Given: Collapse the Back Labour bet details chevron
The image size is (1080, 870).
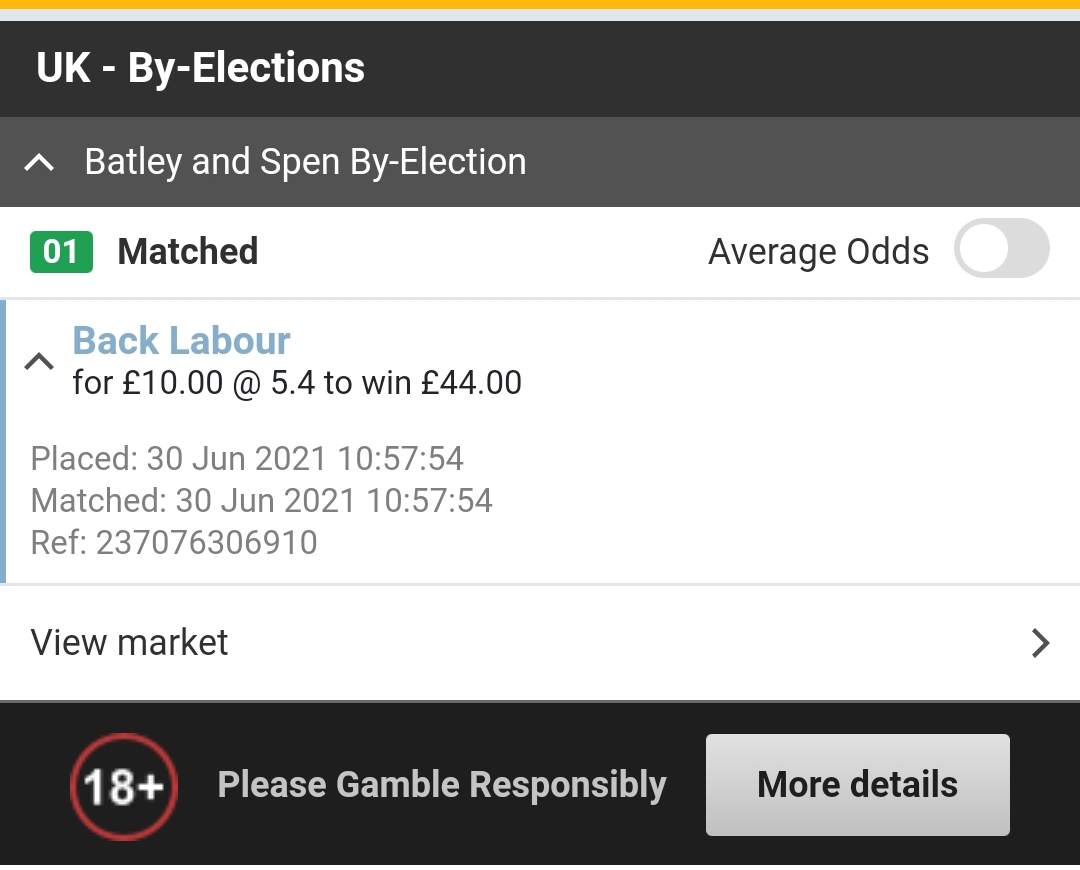Looking at the screenshot, I should (39, 361).
